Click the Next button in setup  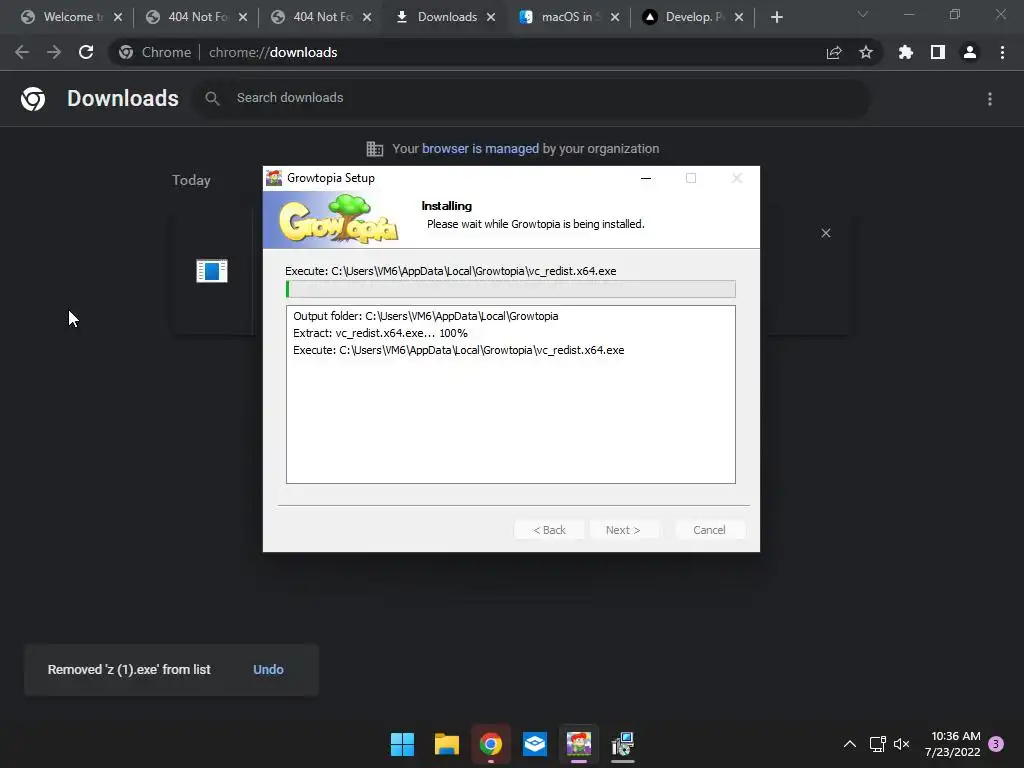coord(623,530)
